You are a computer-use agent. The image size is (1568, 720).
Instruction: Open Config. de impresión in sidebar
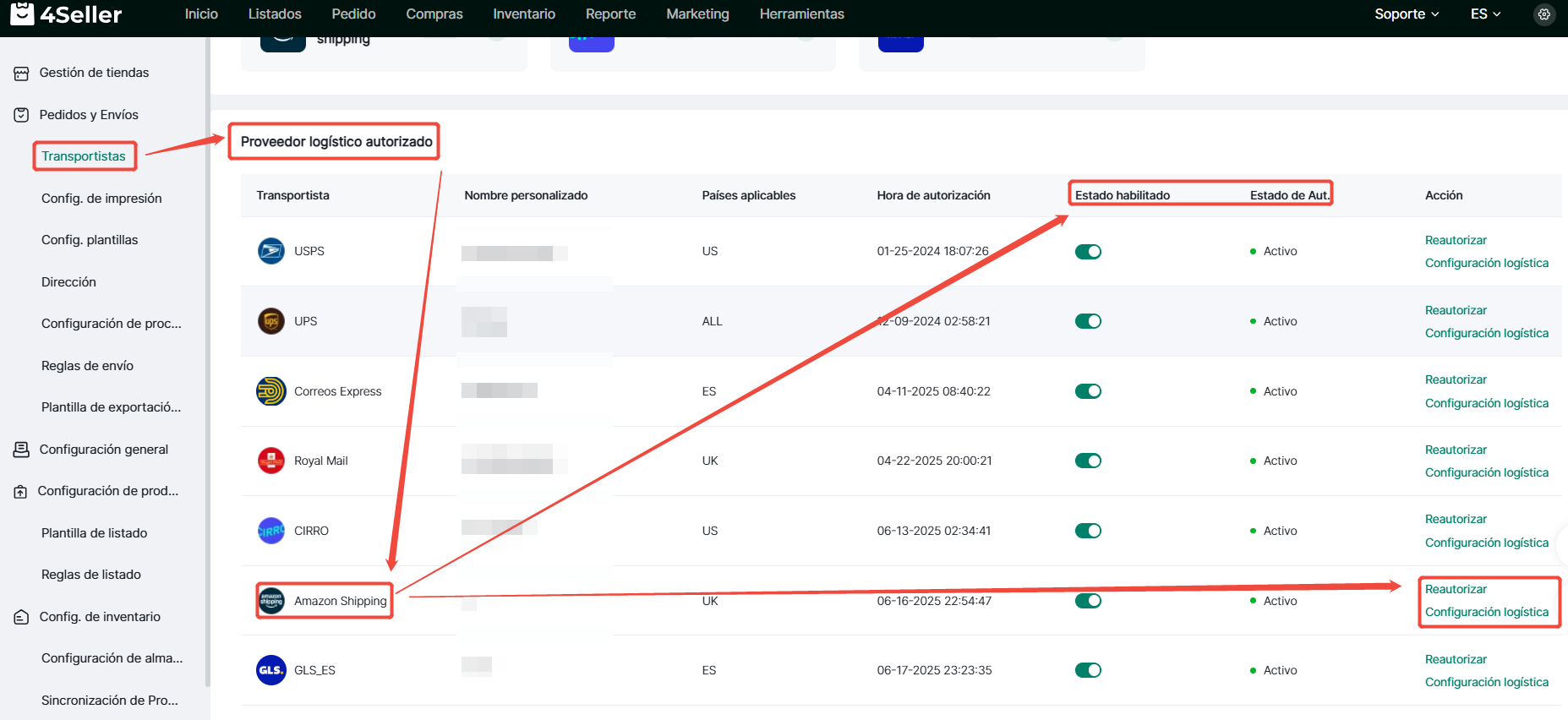101,199
